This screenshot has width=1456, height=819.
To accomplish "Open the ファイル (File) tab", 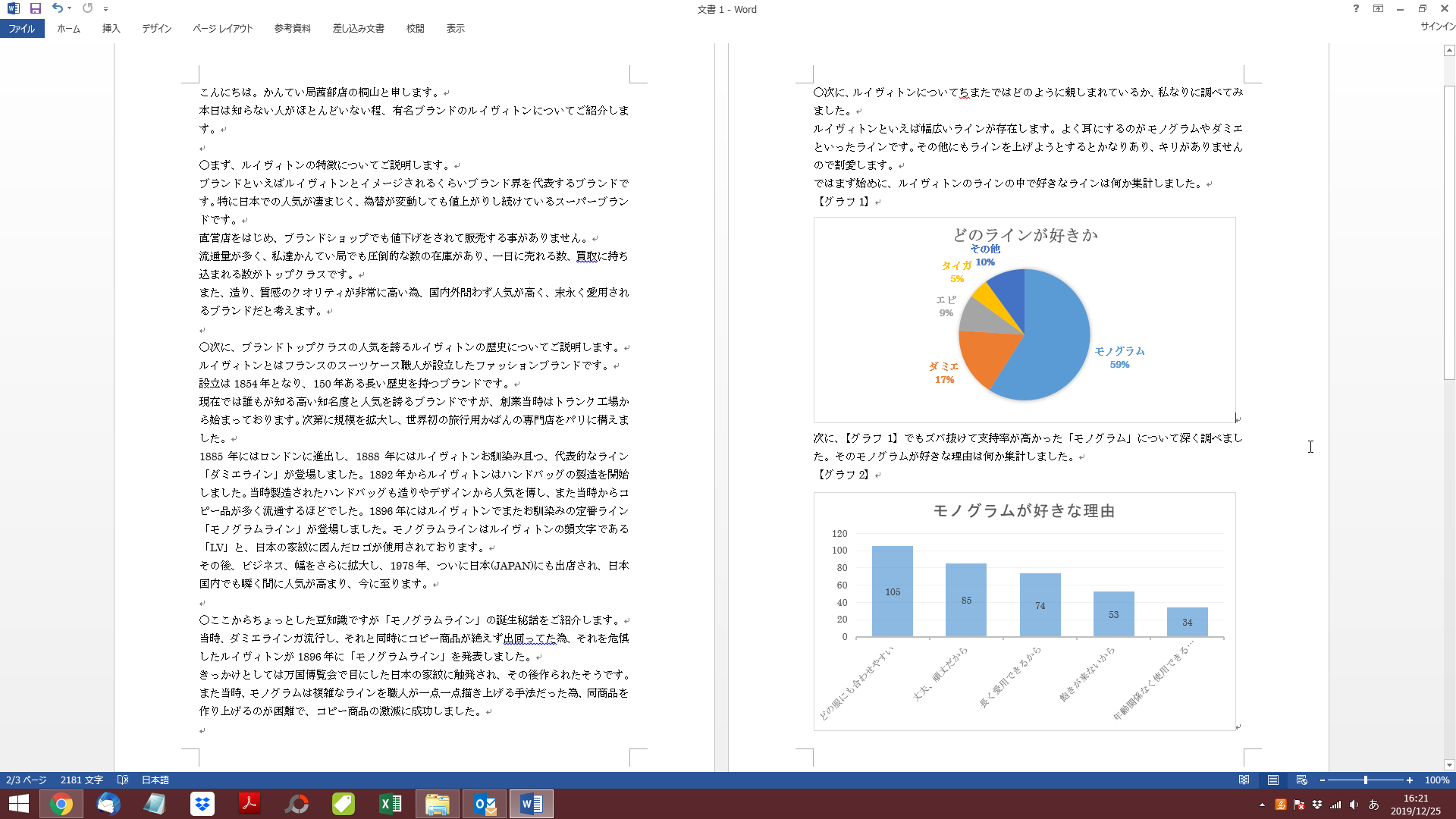I will (22, 29).
